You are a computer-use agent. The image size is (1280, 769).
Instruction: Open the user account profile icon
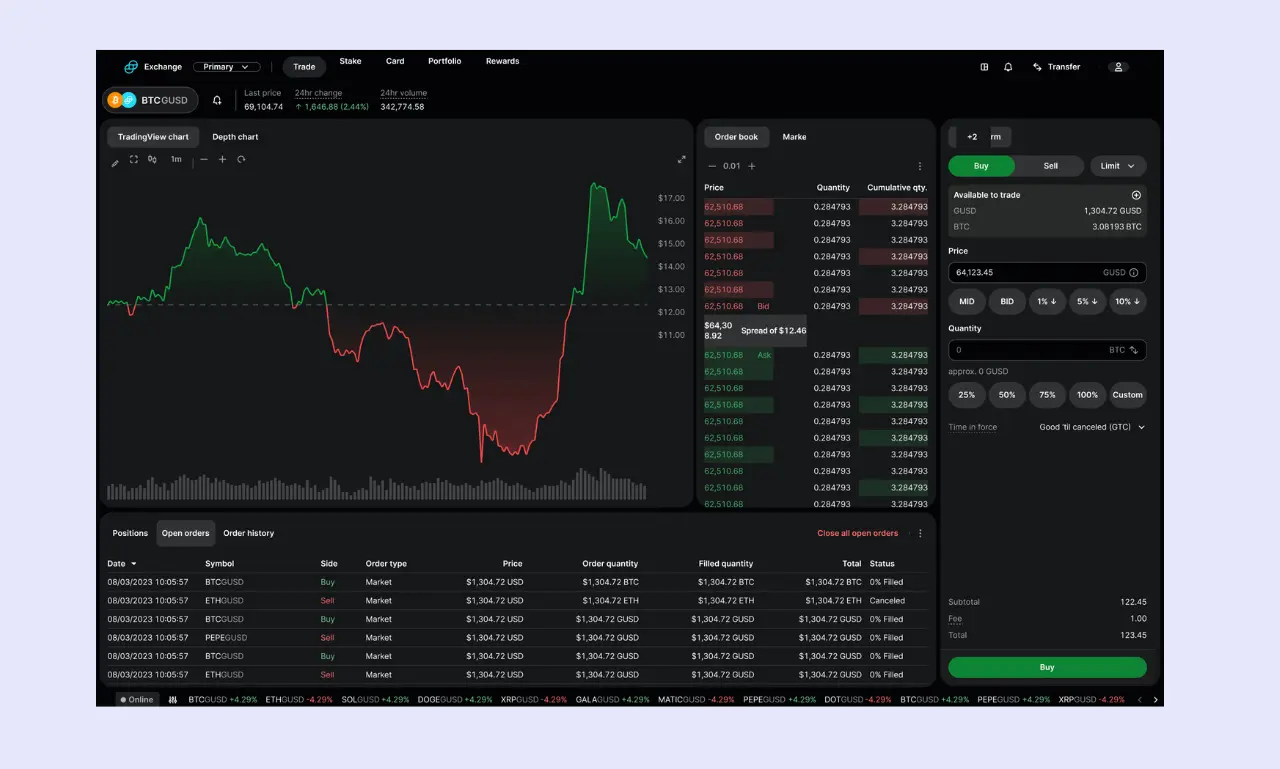(x=1119, y=67)
